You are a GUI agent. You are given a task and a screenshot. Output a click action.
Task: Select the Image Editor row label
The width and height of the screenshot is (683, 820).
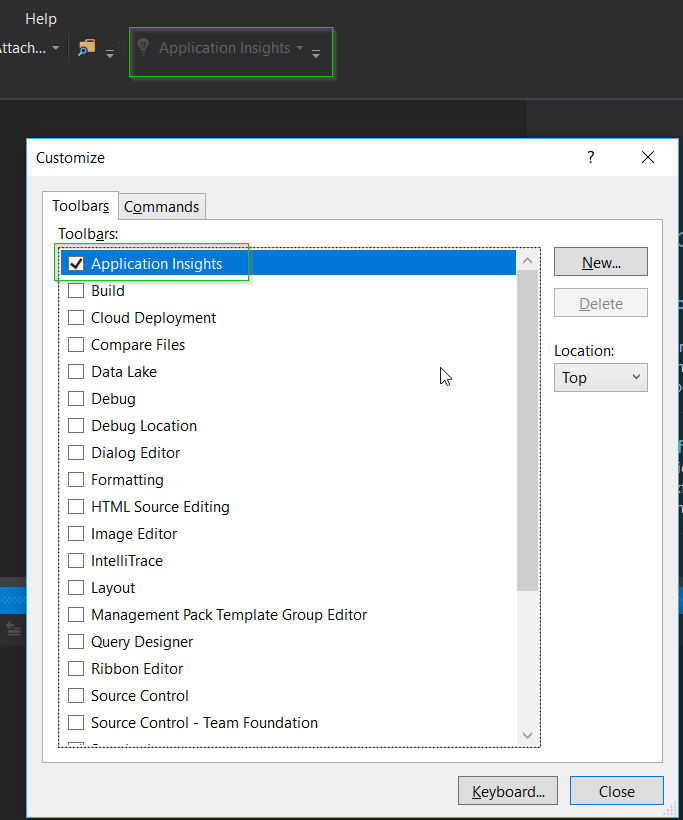134,534
